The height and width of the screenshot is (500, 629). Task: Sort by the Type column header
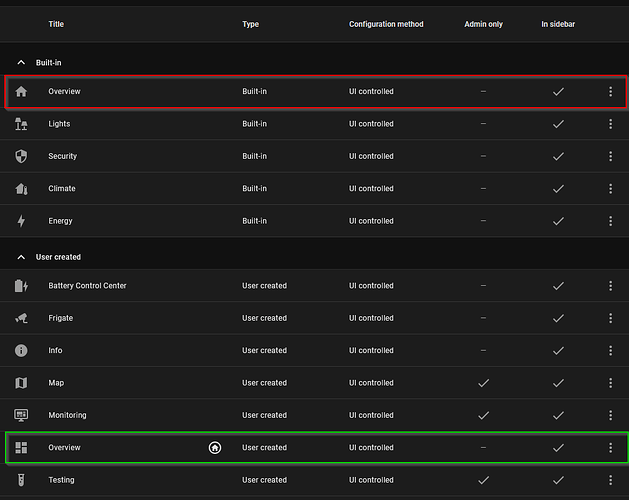point(250,24)
